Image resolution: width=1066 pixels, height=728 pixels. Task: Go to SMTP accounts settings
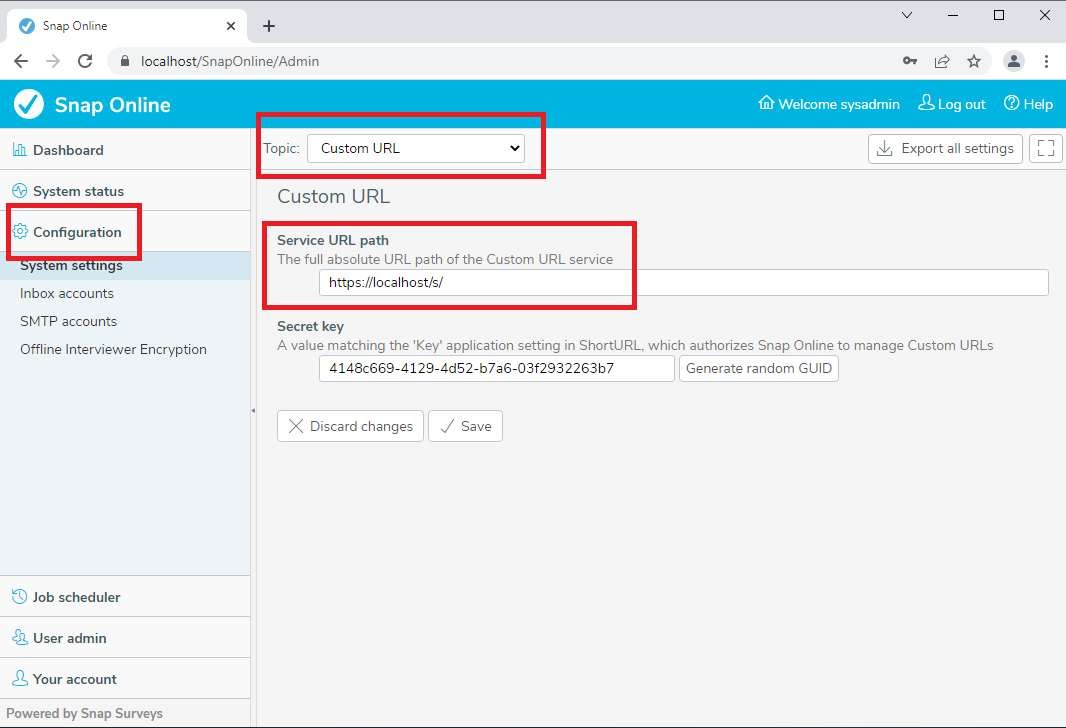click(x=68, y=321)
